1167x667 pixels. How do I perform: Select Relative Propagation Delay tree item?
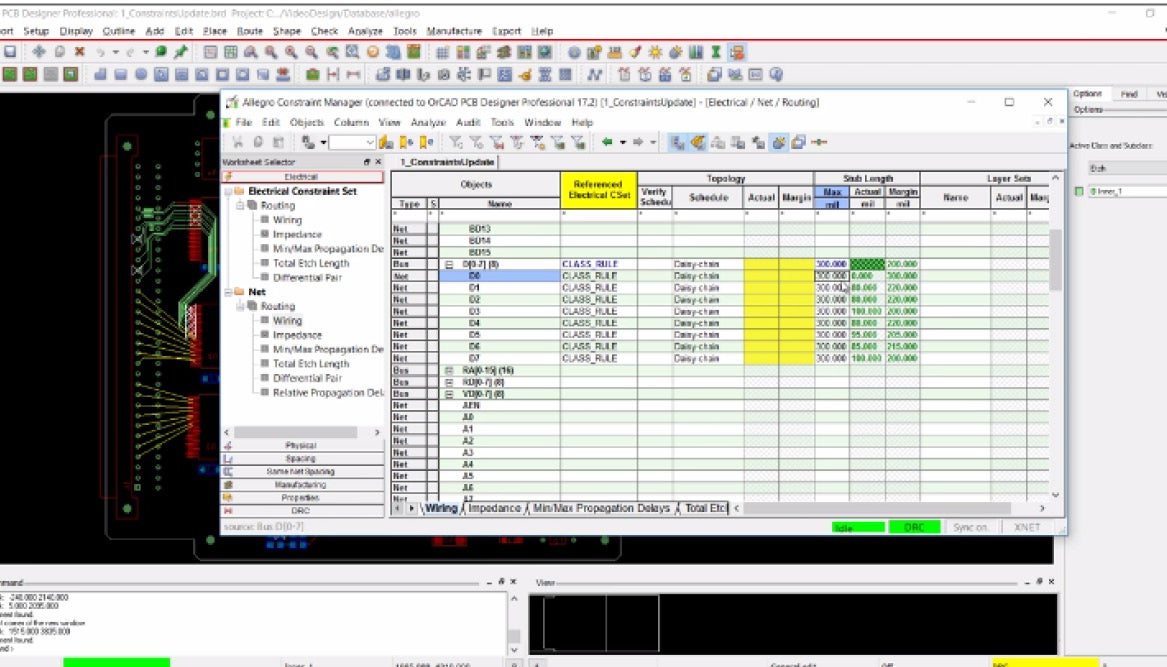coord(328,393)
